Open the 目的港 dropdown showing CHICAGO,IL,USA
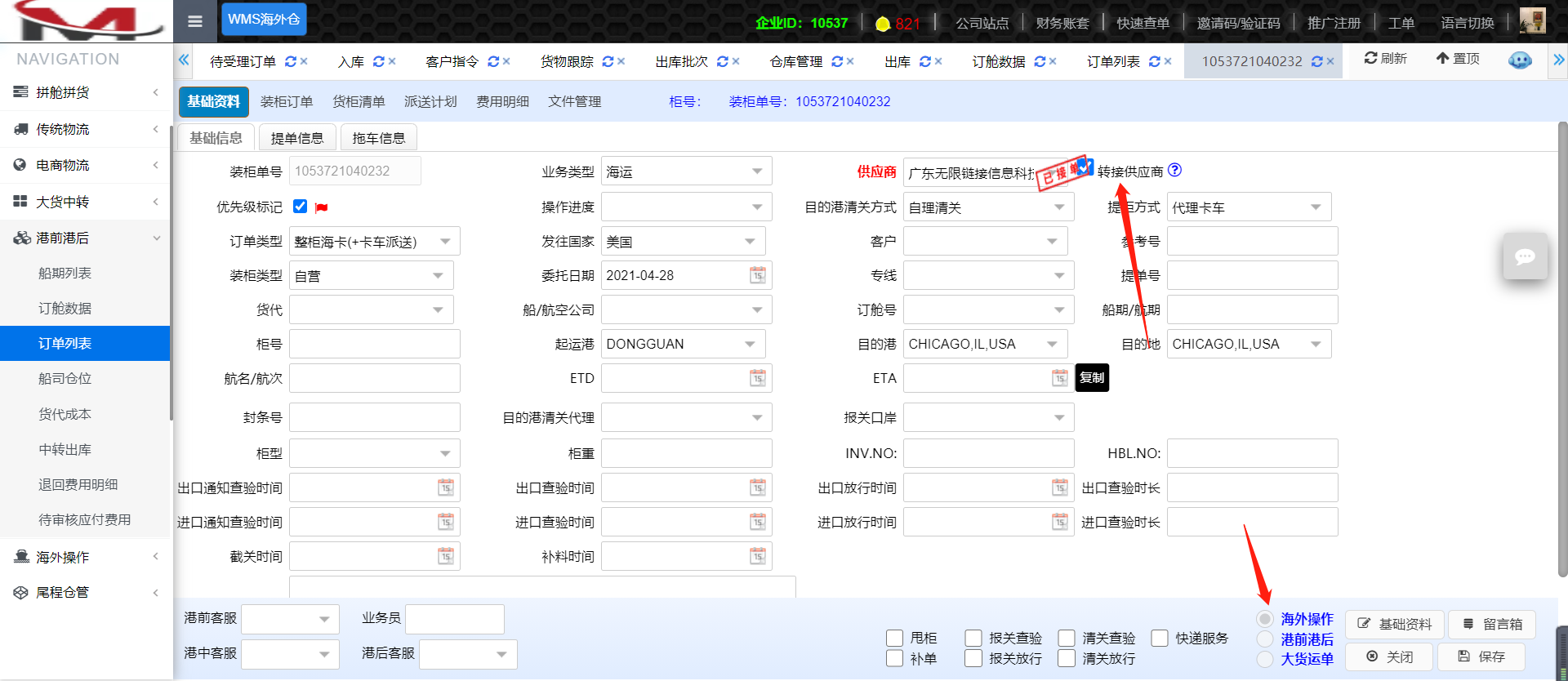This screenshot has height=681, width=1568. click(985, 344)
